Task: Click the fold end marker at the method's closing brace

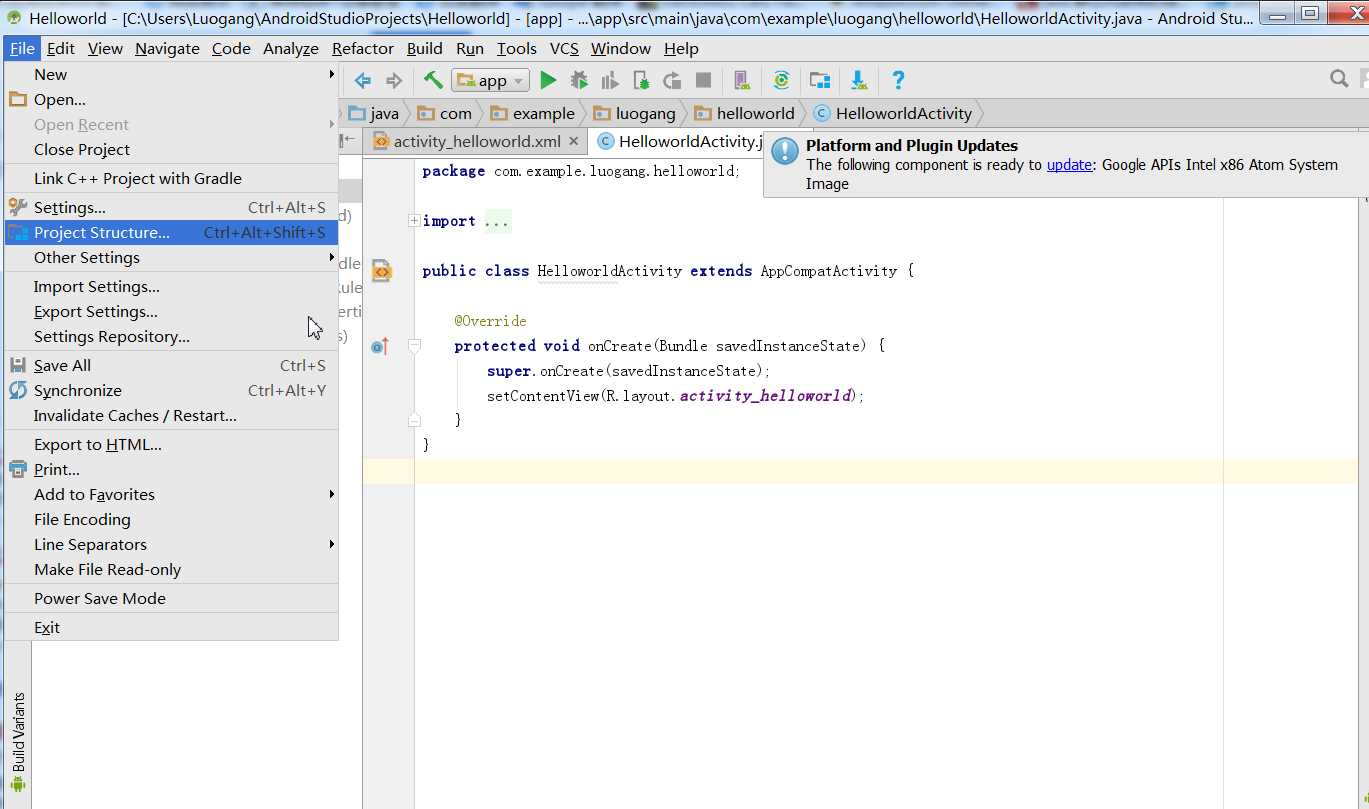Action: click(x=414, y=420)
